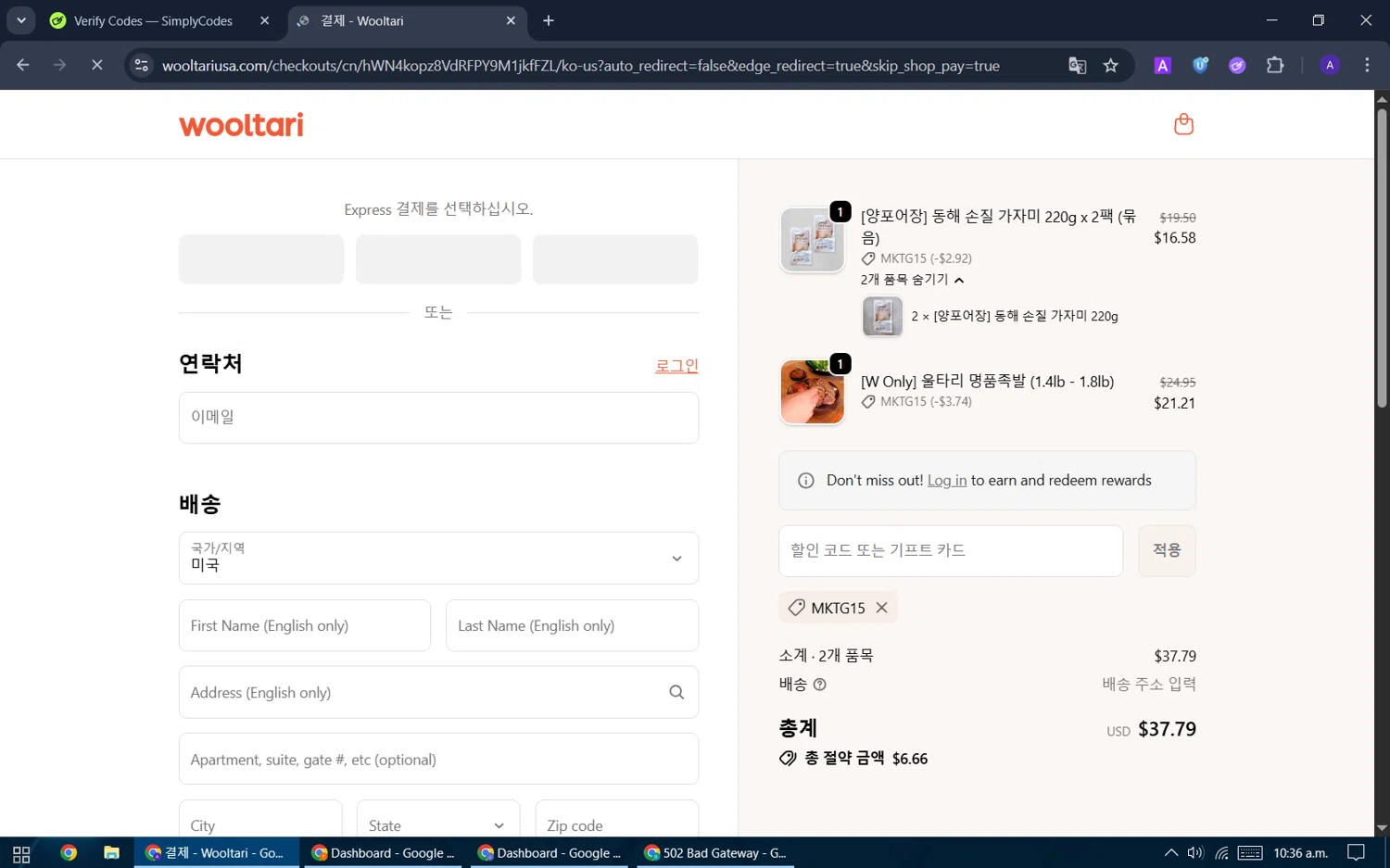Focus the discount code or gift card field
This screenshot has width=1390, height=868.
tap(951, 550)
